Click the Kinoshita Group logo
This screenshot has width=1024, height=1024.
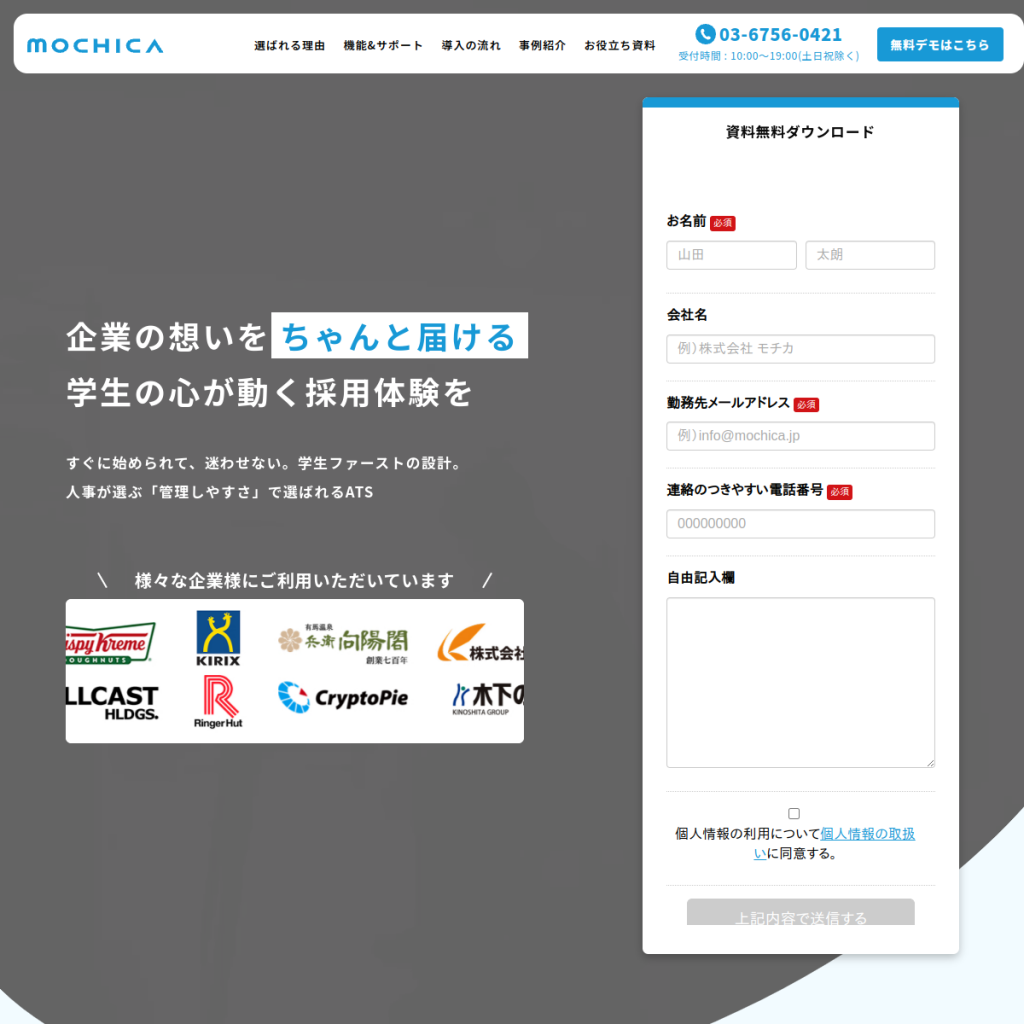(488, 699)
